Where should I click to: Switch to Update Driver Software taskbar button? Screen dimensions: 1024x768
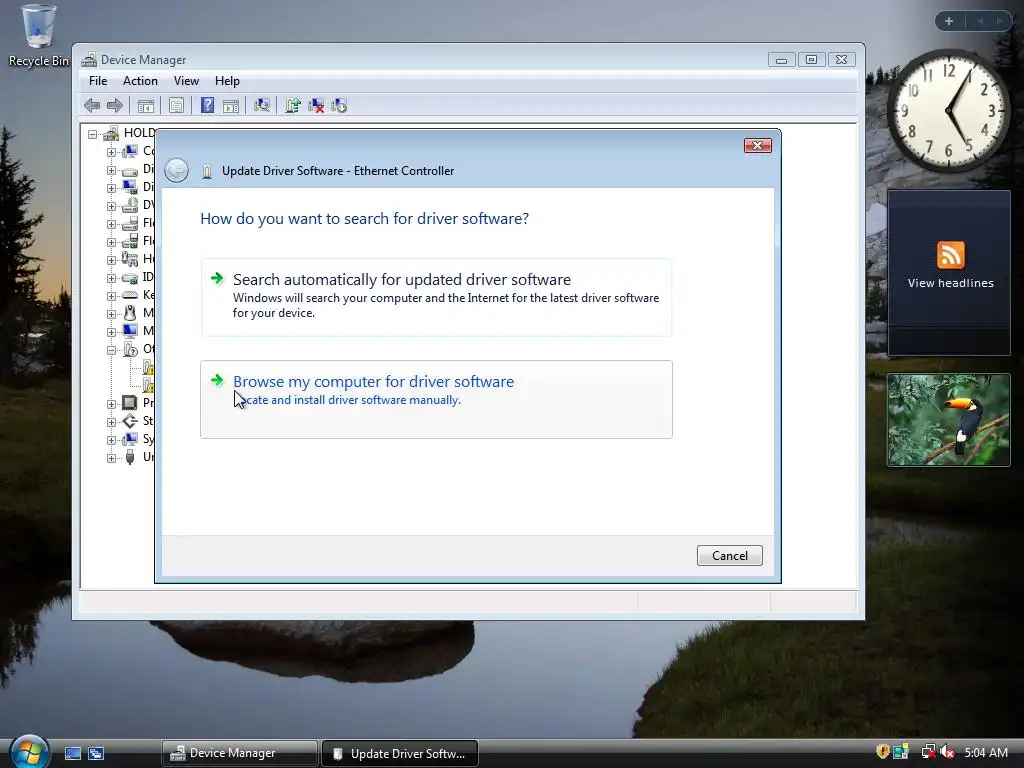pyautogui.click(x=400, y=754)
